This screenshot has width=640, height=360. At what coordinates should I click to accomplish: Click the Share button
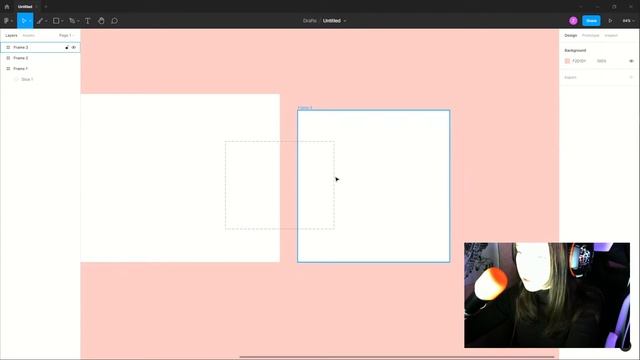click(x=591, y=20)
